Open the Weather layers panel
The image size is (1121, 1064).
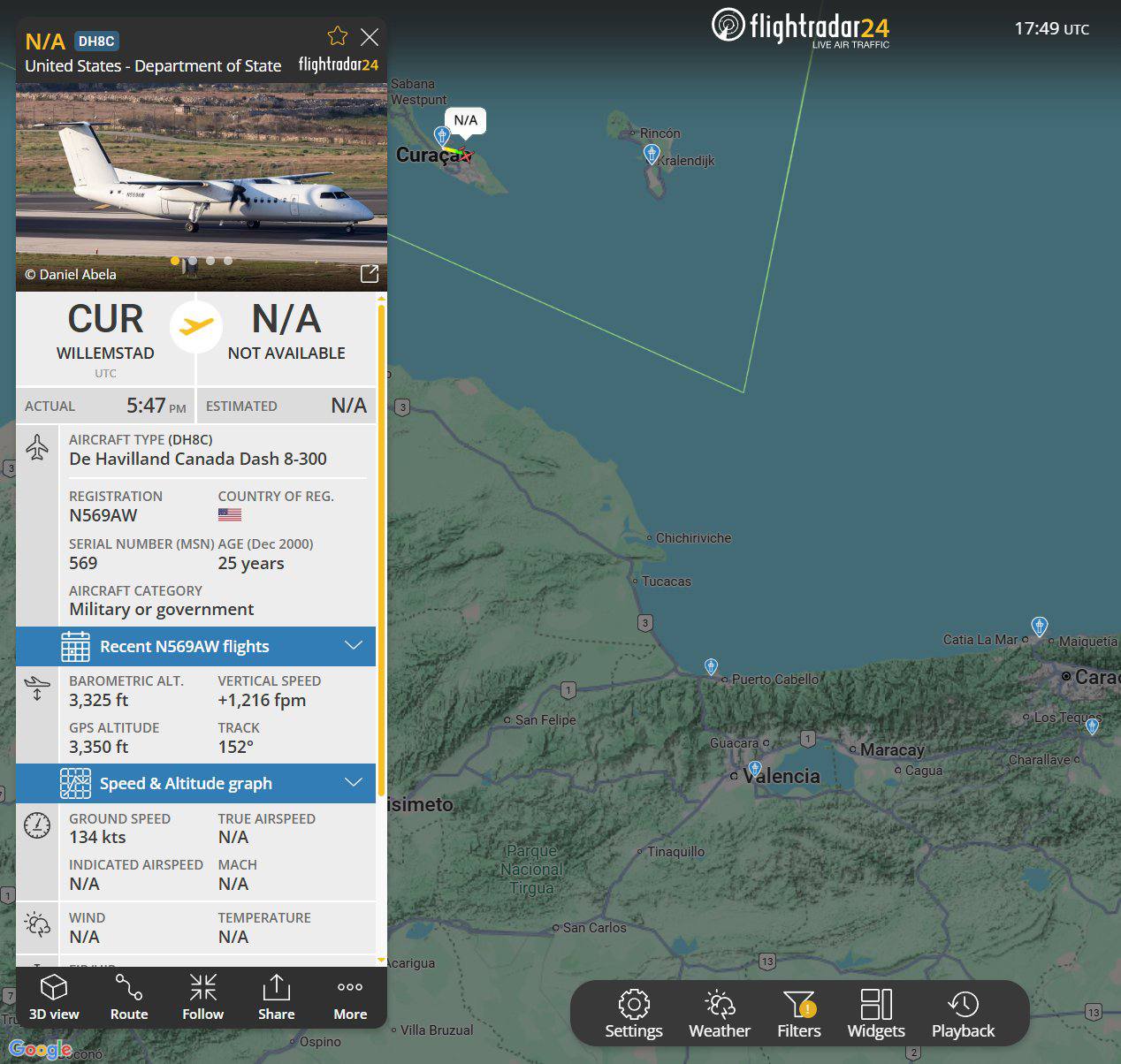pos(720,1014)
